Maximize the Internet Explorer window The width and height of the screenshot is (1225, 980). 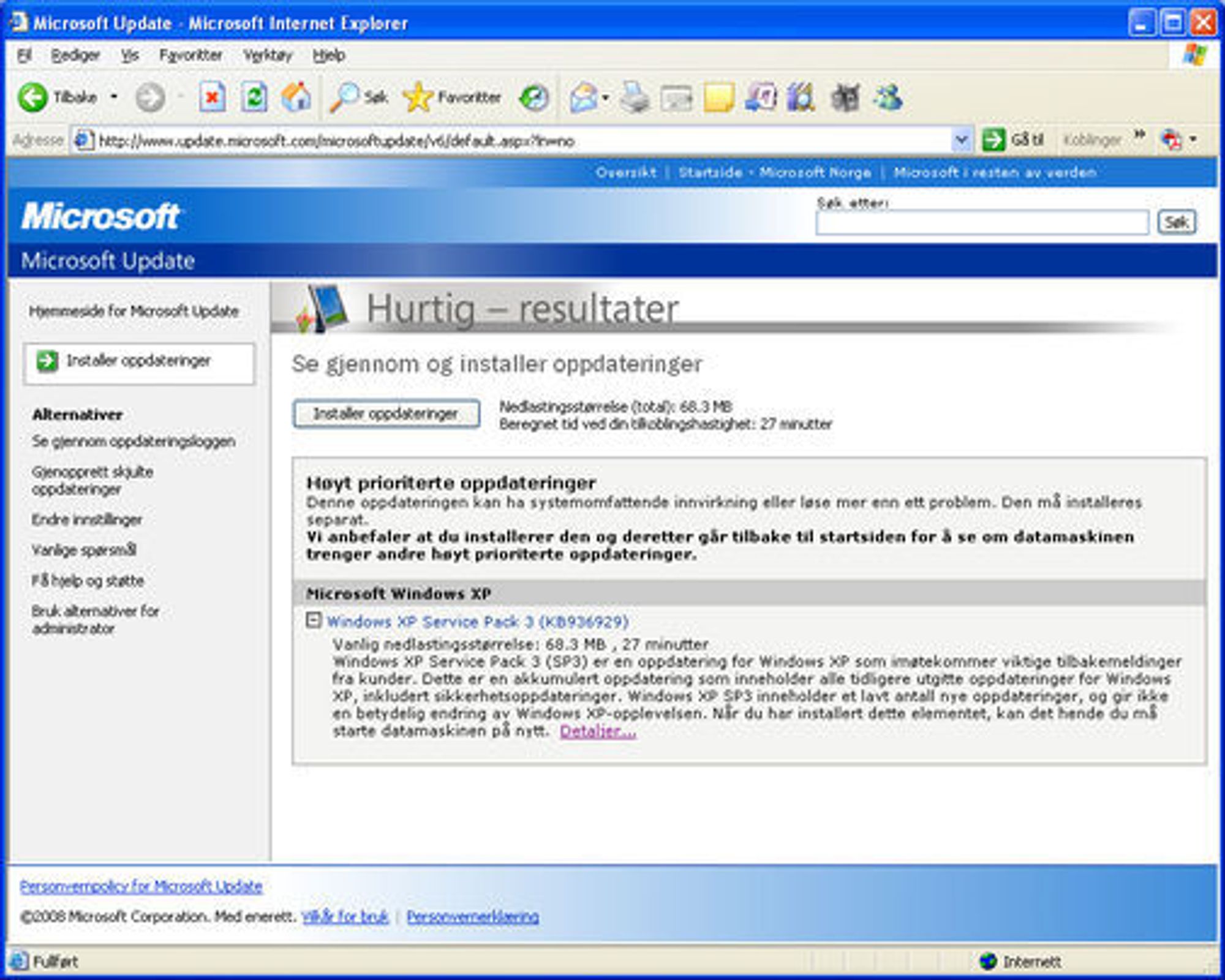(1173, 23)
